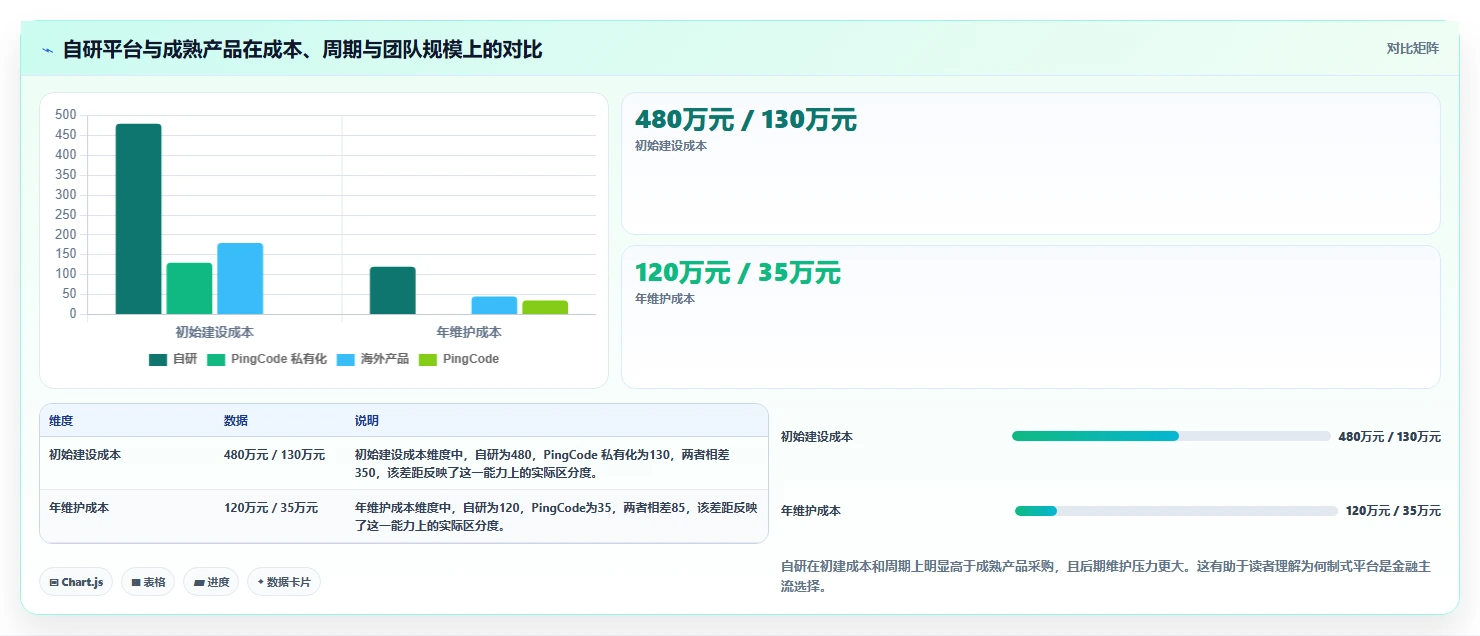Select the Chart.js tag

(x=76, y=582)
